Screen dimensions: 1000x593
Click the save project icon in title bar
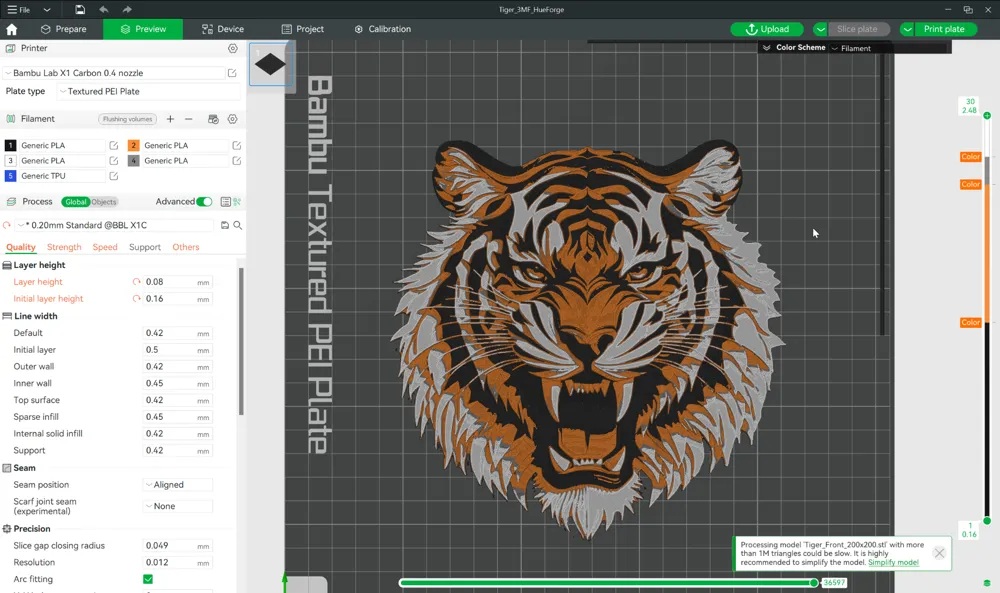pos(80,10)
